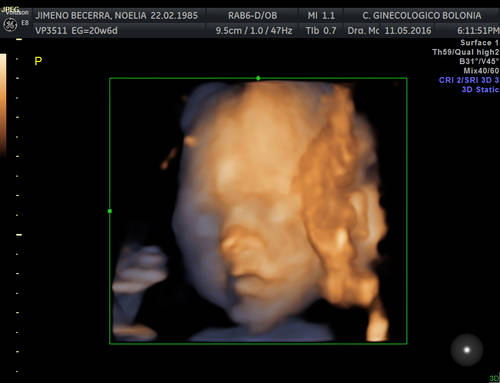Click the long depth scale tick mark
The height and width of the screenshot is (383, 500).
(19, 235)
